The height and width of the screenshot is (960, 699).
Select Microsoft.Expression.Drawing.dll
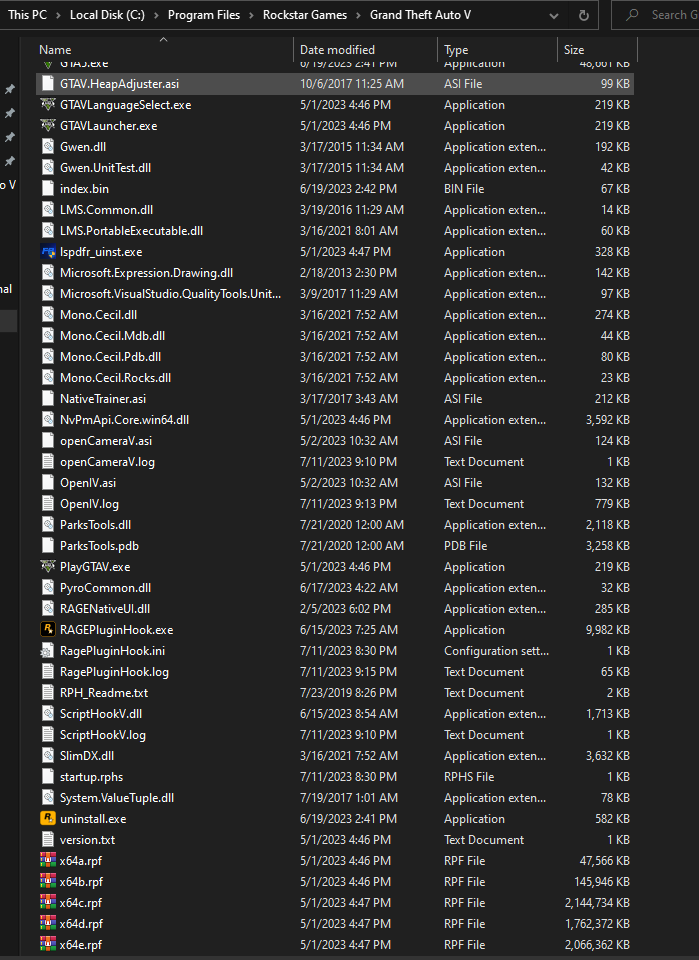(x=335, y=272)
